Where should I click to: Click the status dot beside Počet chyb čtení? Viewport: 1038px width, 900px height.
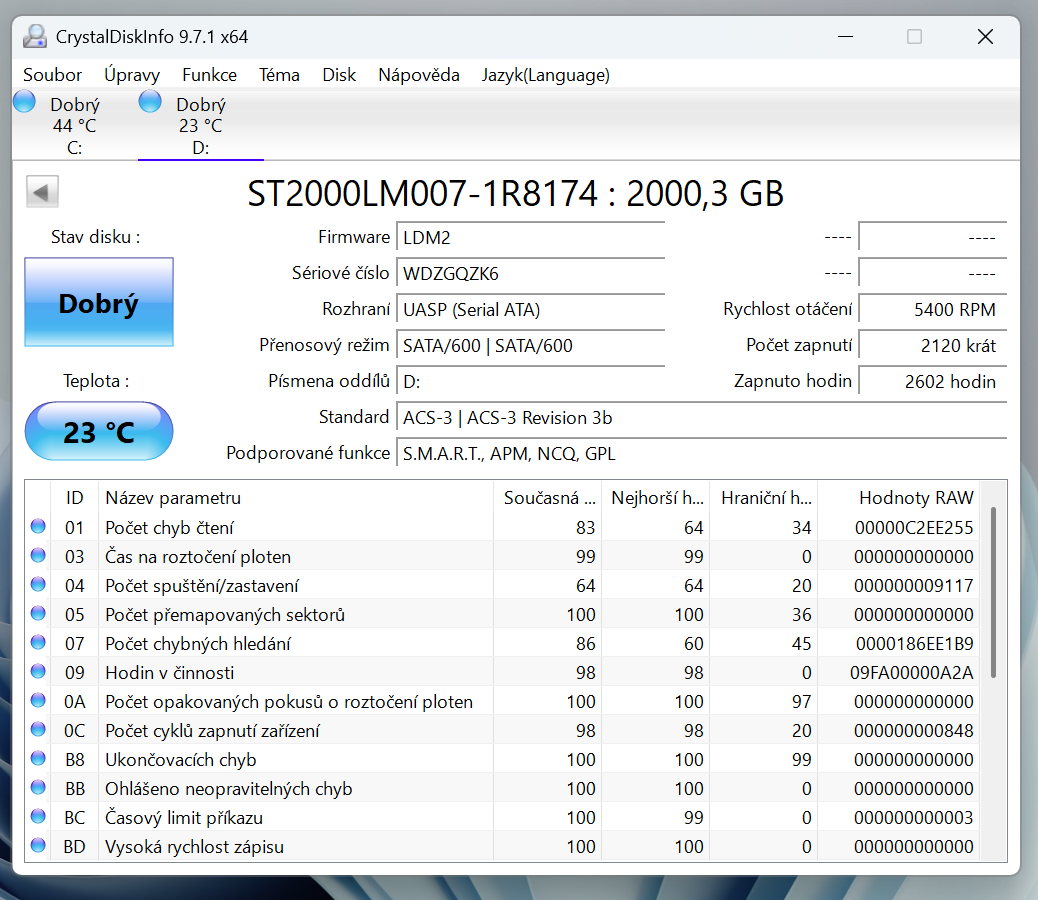37,527
